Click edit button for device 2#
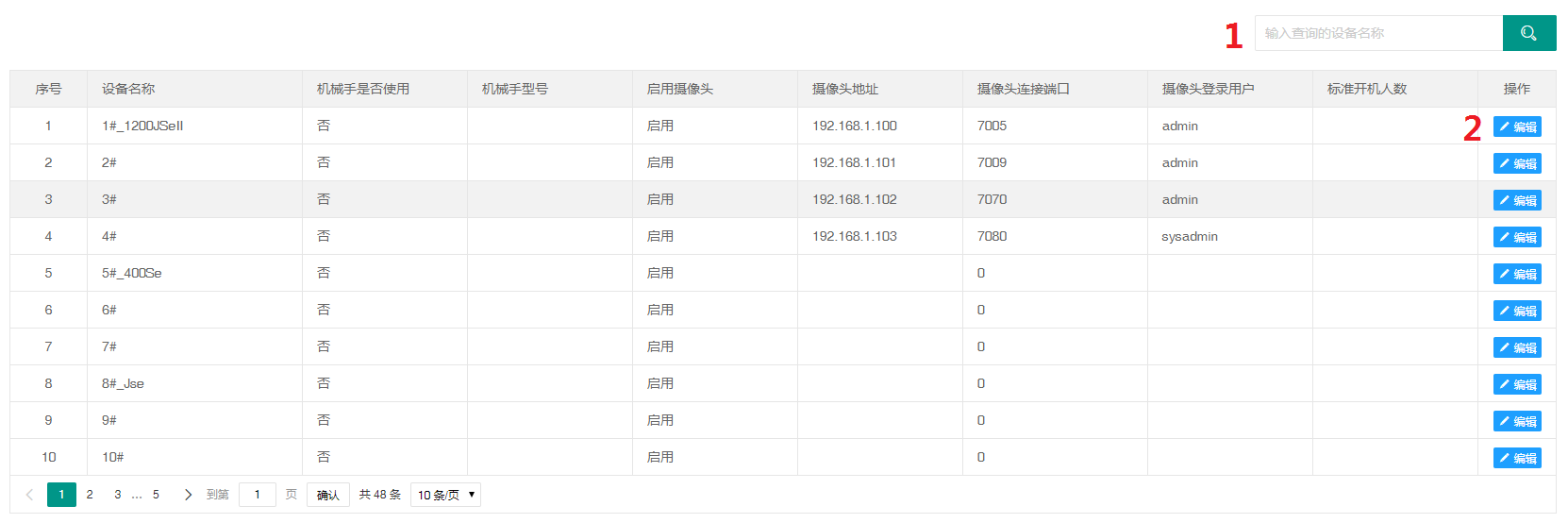The height and width of the screenshot is (523, 1568). click(1517, 163)
